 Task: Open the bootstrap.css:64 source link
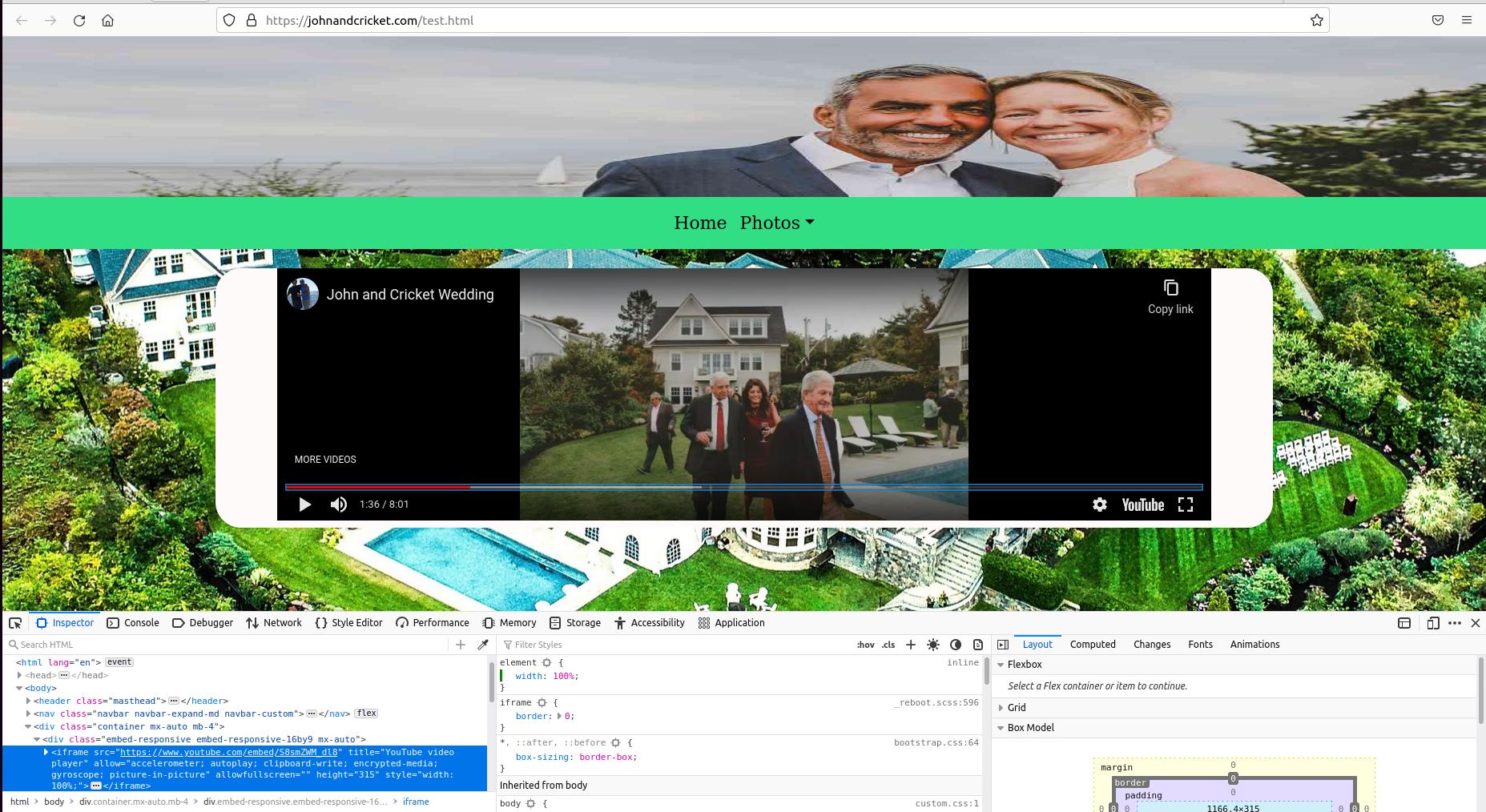(x=936, y=743)
